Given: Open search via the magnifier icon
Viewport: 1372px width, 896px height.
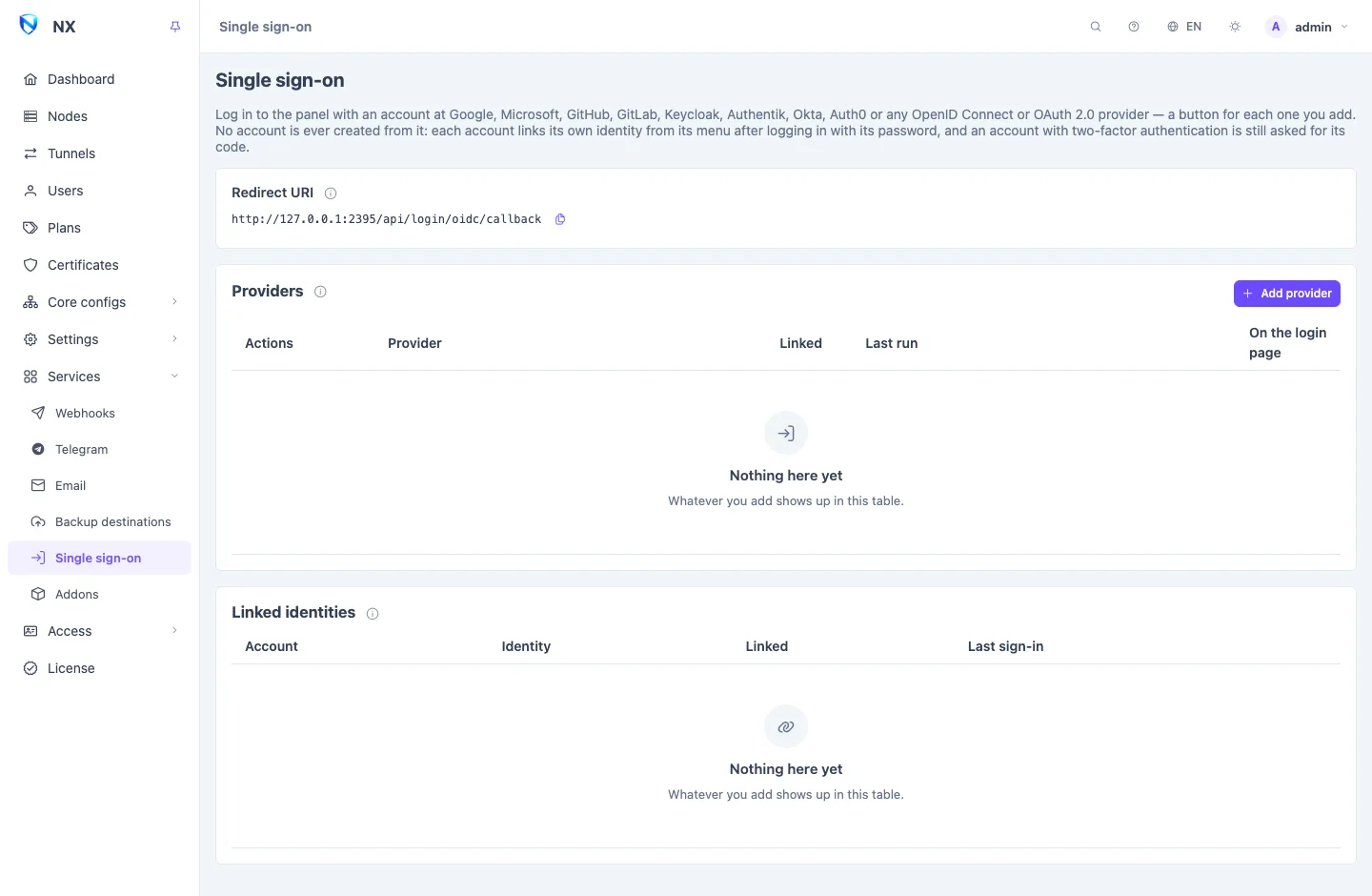Looking at the screenshot, I should point(1096,27).
